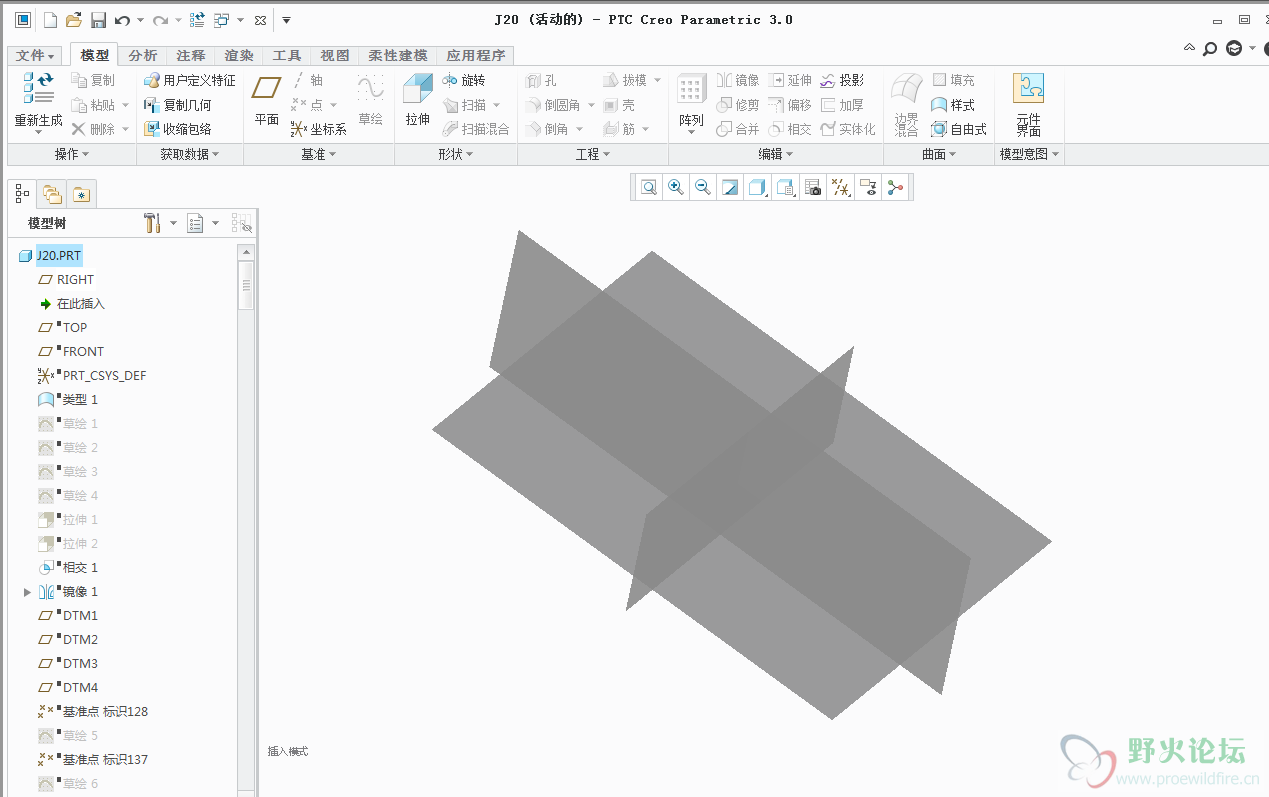
Task: Open the 文件 file menu
Action: pyautogui.click(x=36, y=56)
